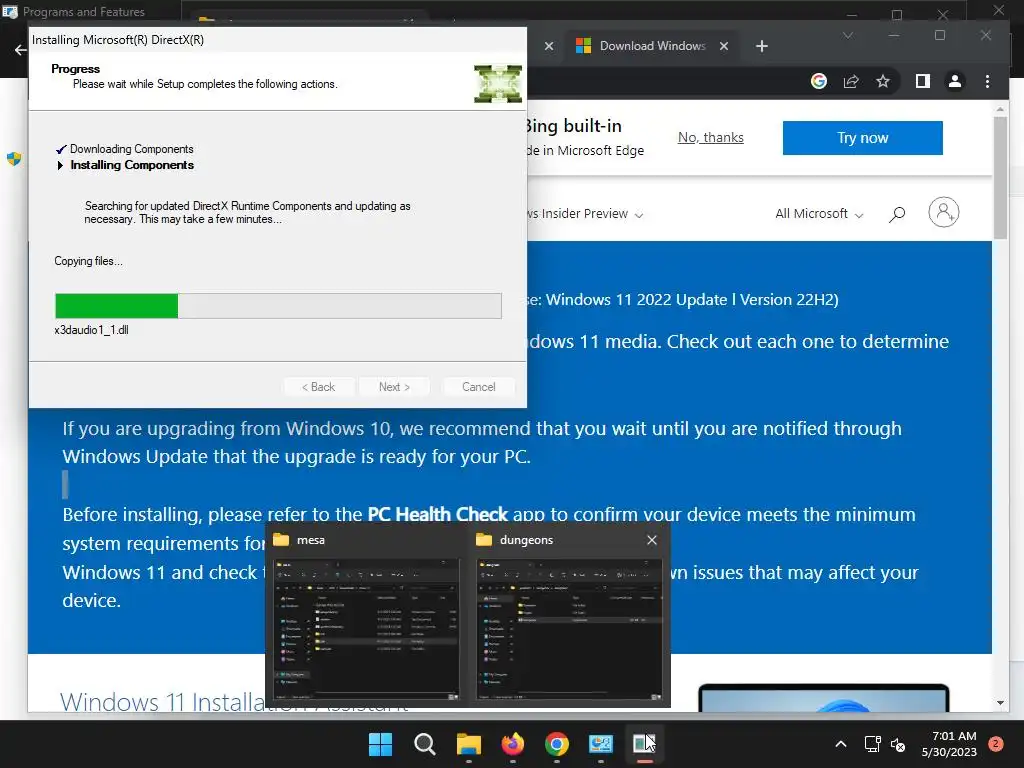This screenshot has height=768, width=1024.
Task: Select the x3daudio1_1.dll file name text
Action: 91,330
